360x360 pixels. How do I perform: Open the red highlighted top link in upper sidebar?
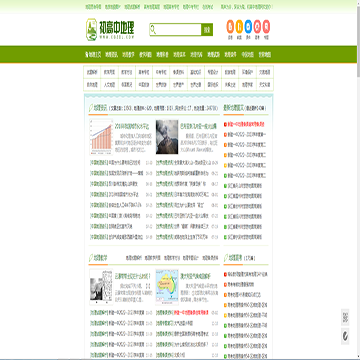(246, 124)
